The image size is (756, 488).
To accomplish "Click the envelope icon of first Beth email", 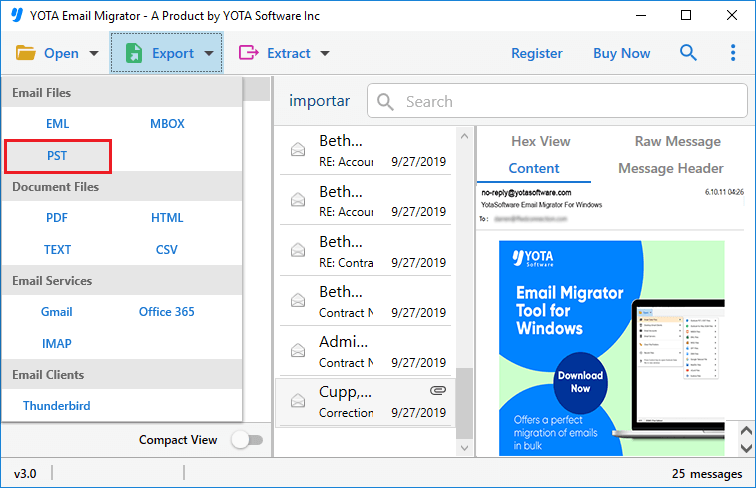I will point(297,150).
